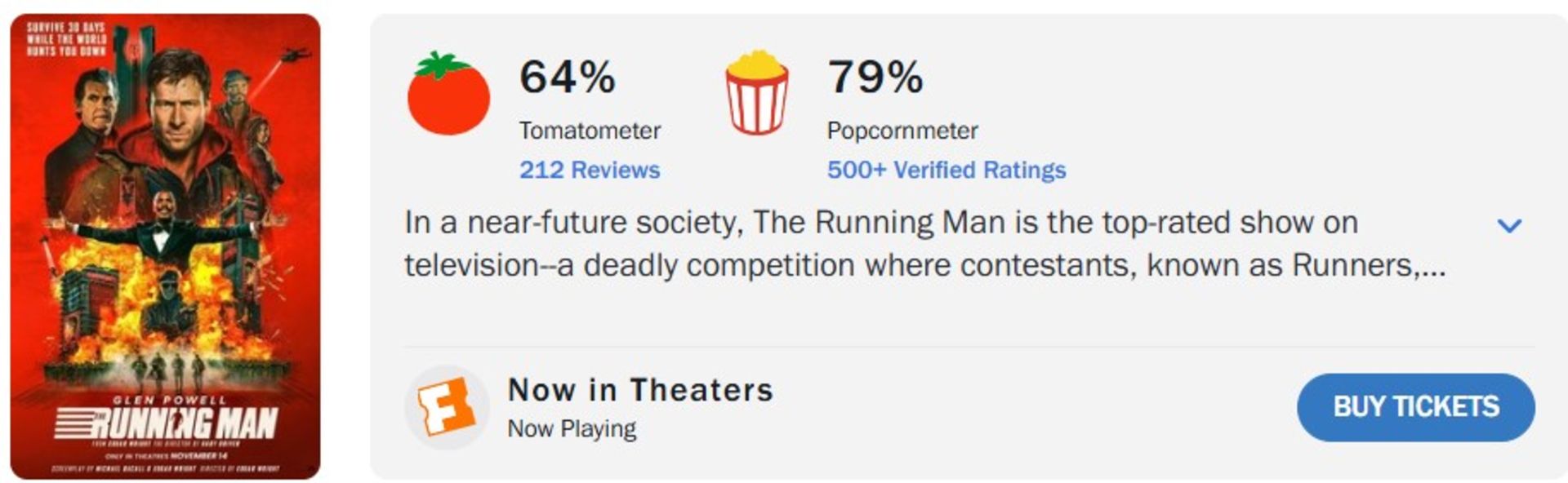Click the Now in Theaters heading
The image size is (1568, 483).
(640, 390)
